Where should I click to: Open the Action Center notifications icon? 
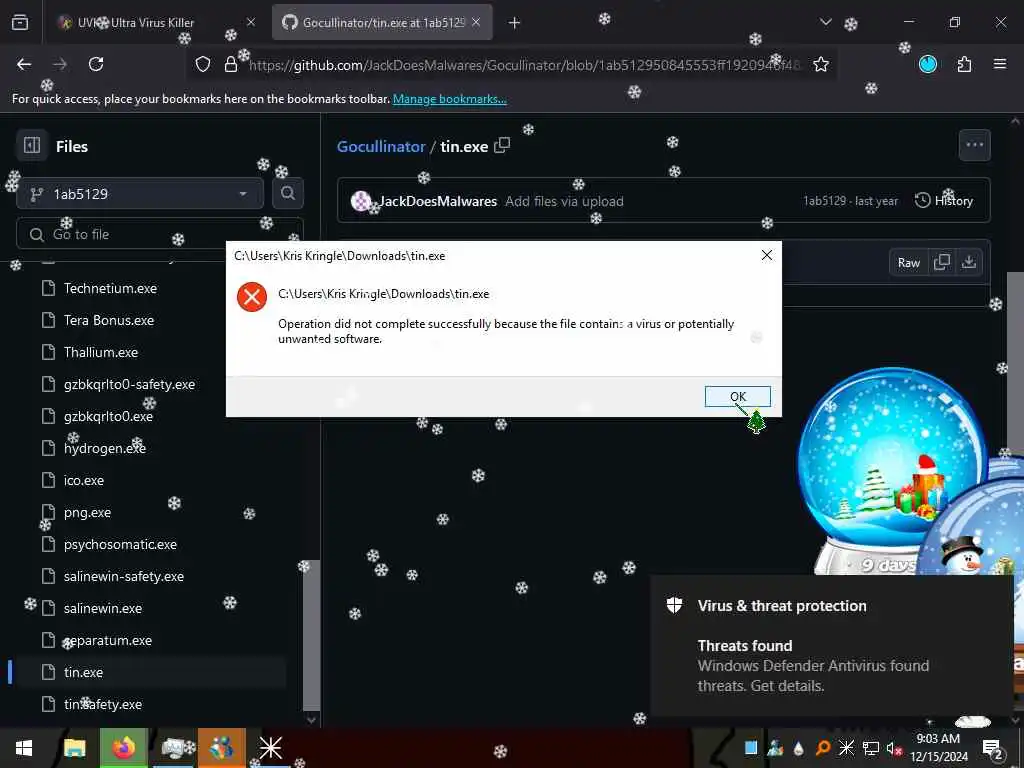pos(993,748)
